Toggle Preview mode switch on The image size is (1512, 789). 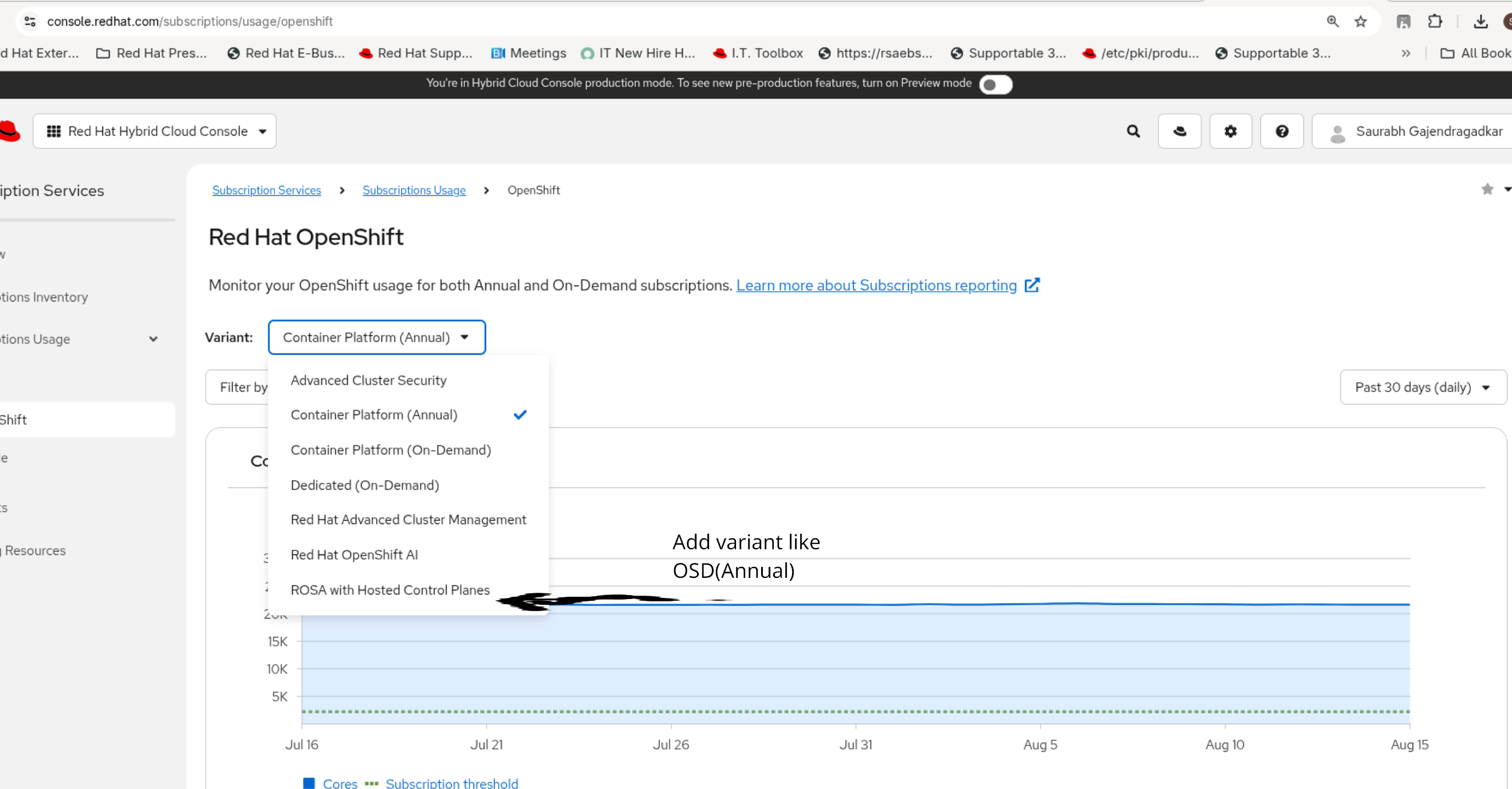point(995,84)
